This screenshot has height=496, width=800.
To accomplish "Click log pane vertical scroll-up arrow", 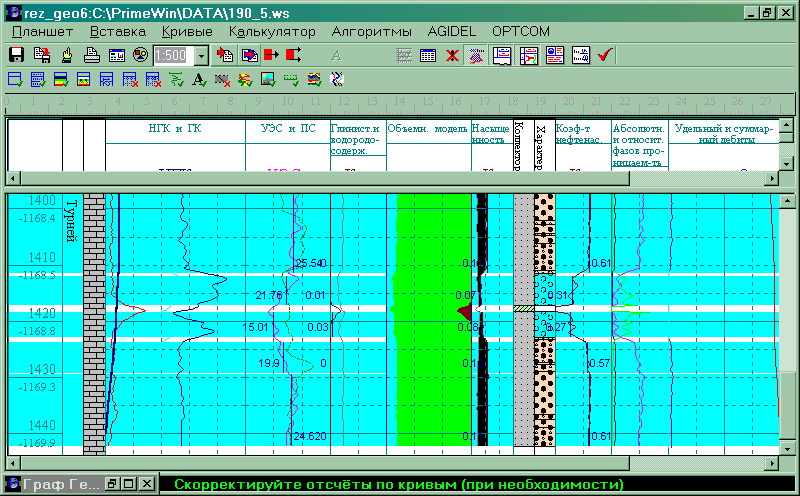I will click(x=787, y=201).
